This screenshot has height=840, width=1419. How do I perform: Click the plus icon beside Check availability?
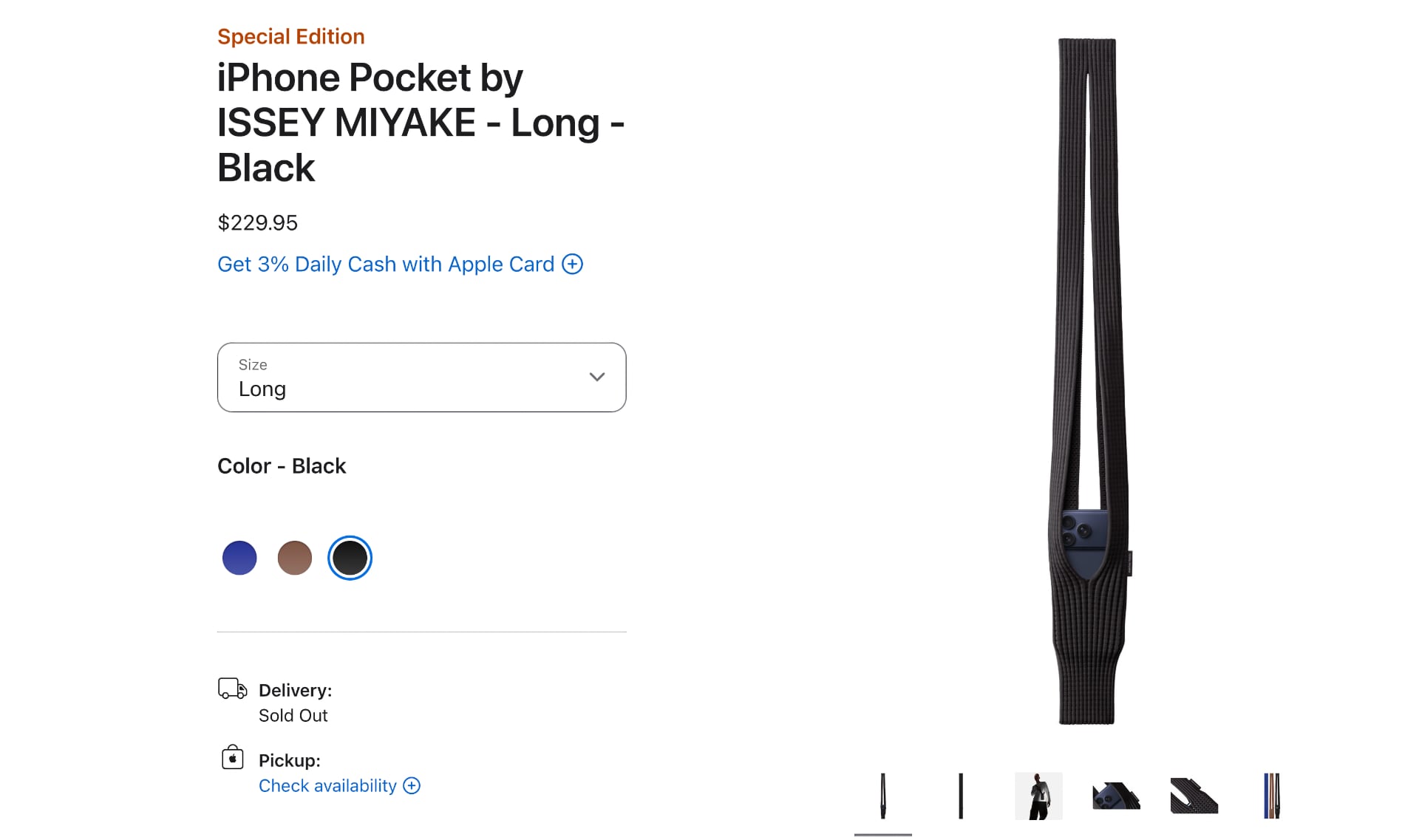(412, 786)
